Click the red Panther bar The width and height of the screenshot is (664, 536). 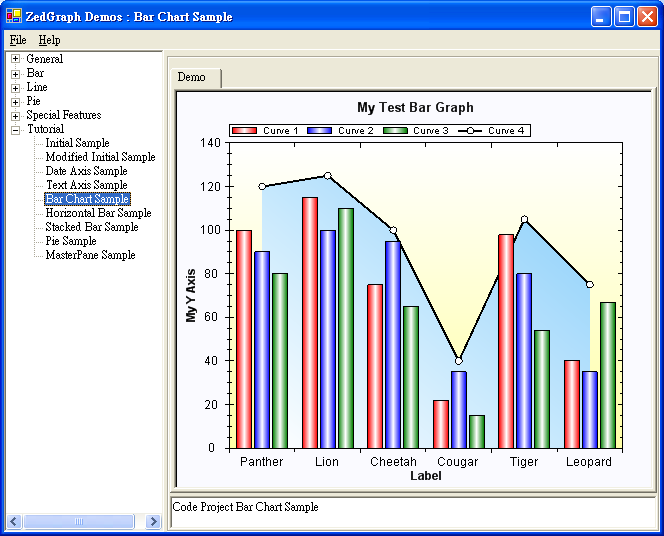(244, 339)
